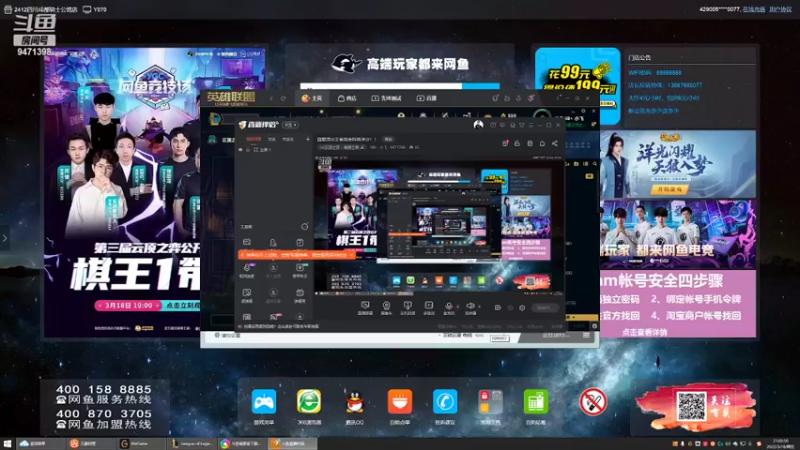Click the bell notification icon in the streaming app

542,143
